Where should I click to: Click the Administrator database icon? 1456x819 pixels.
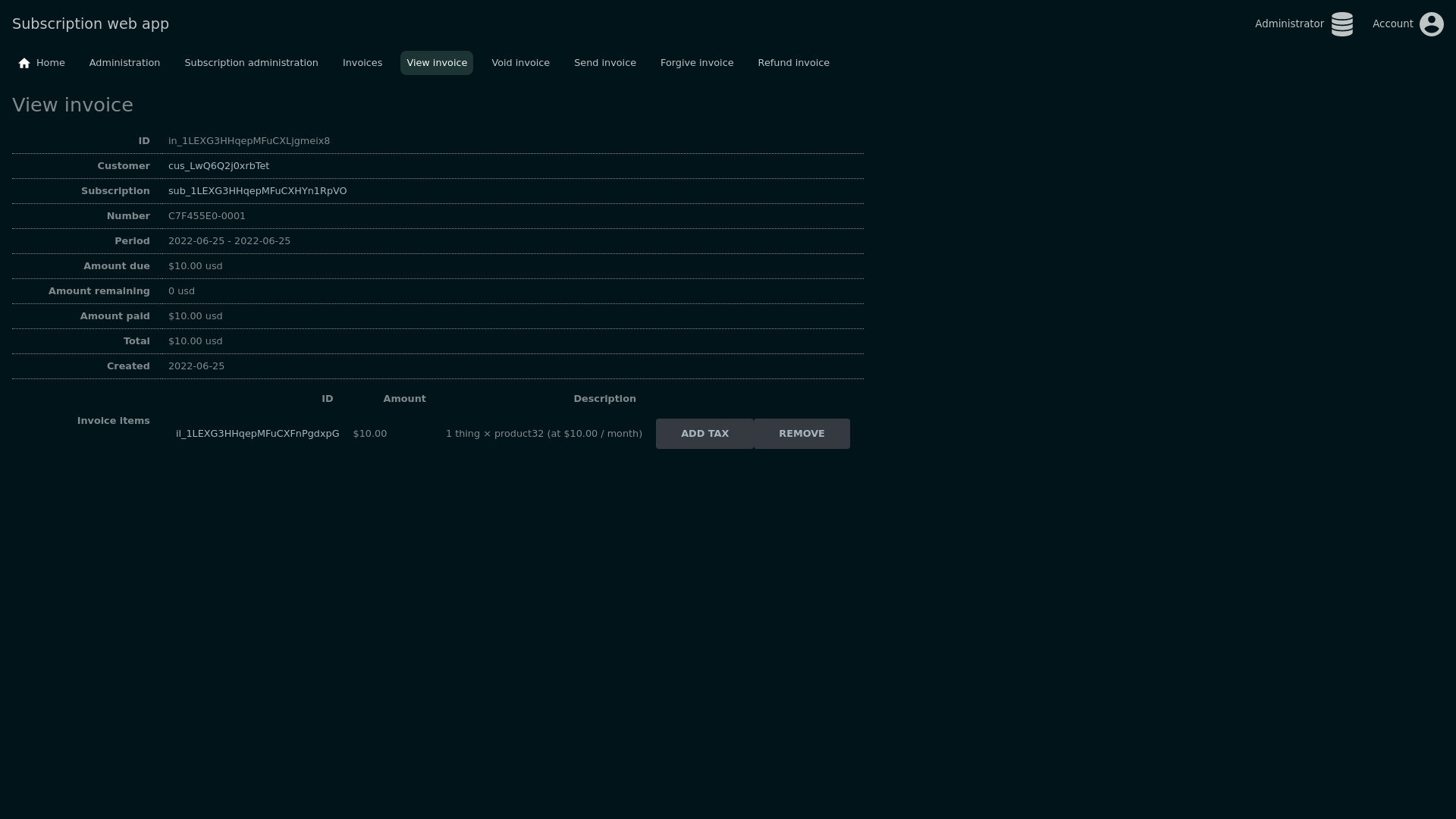pos(1341,24)
